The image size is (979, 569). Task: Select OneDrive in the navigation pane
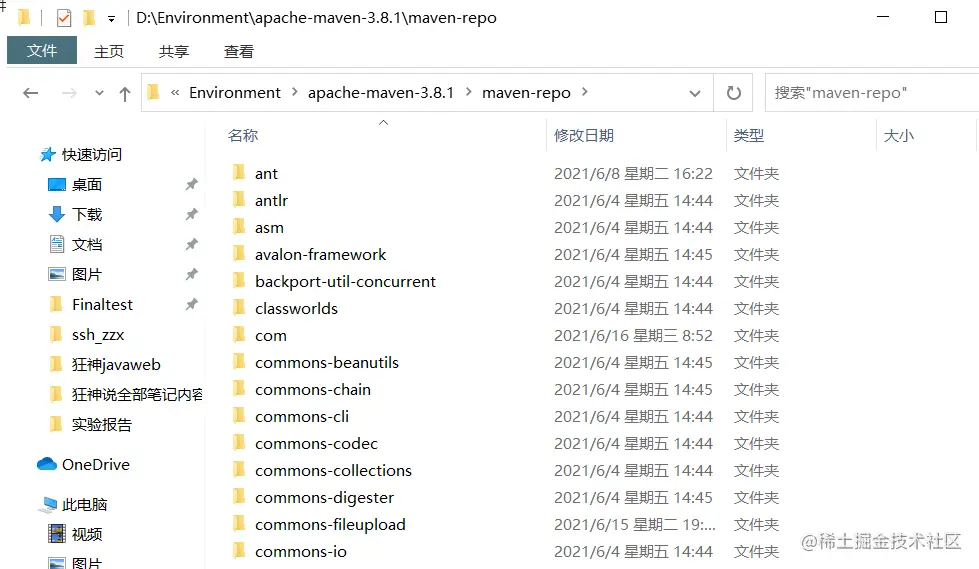(96, 464)
